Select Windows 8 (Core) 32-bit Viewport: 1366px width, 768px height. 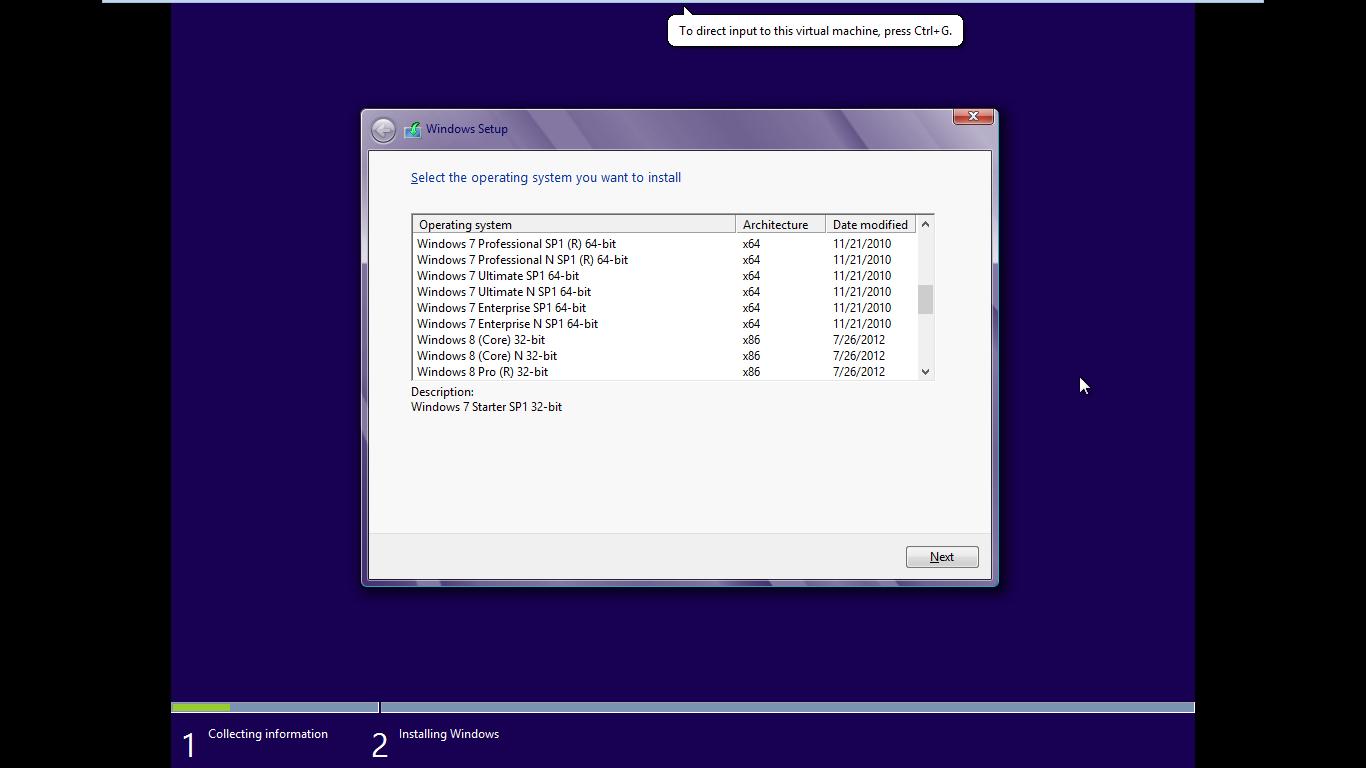pyautogui.click(x=664, y=340)
